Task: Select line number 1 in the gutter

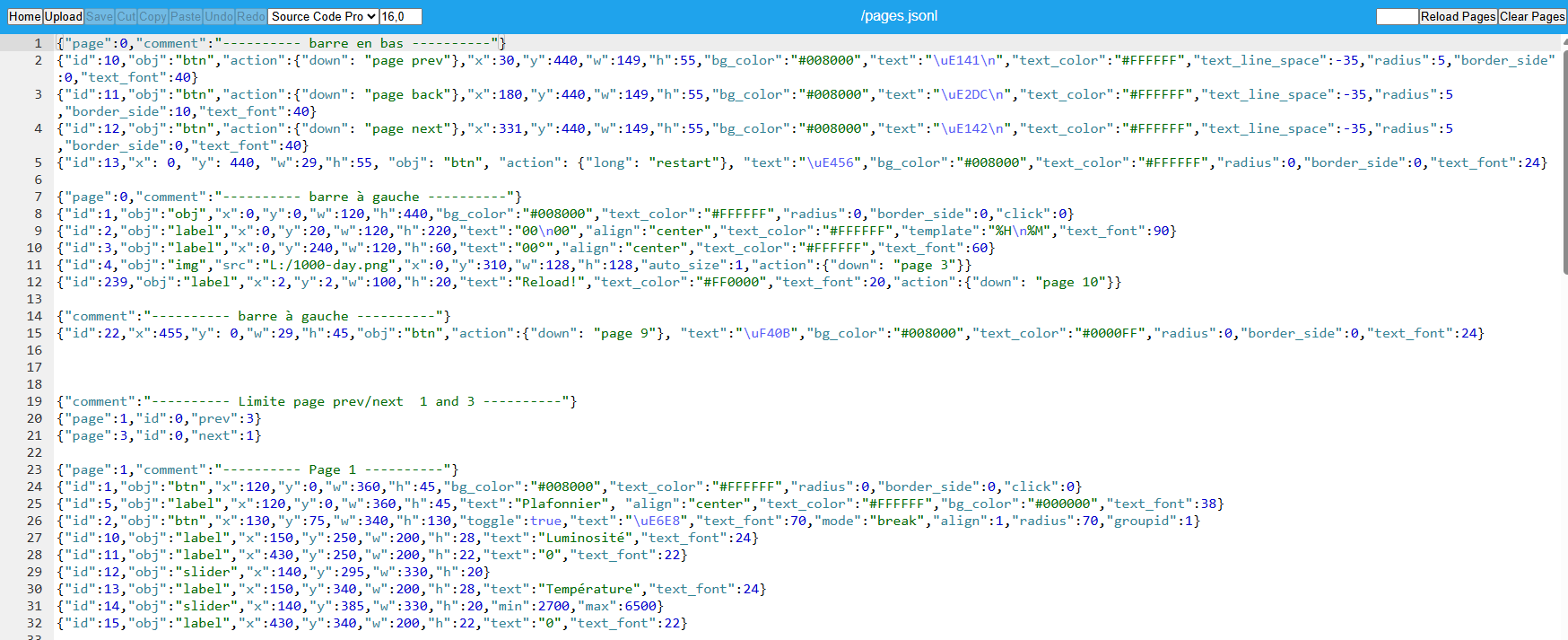Action: (38, 43)
